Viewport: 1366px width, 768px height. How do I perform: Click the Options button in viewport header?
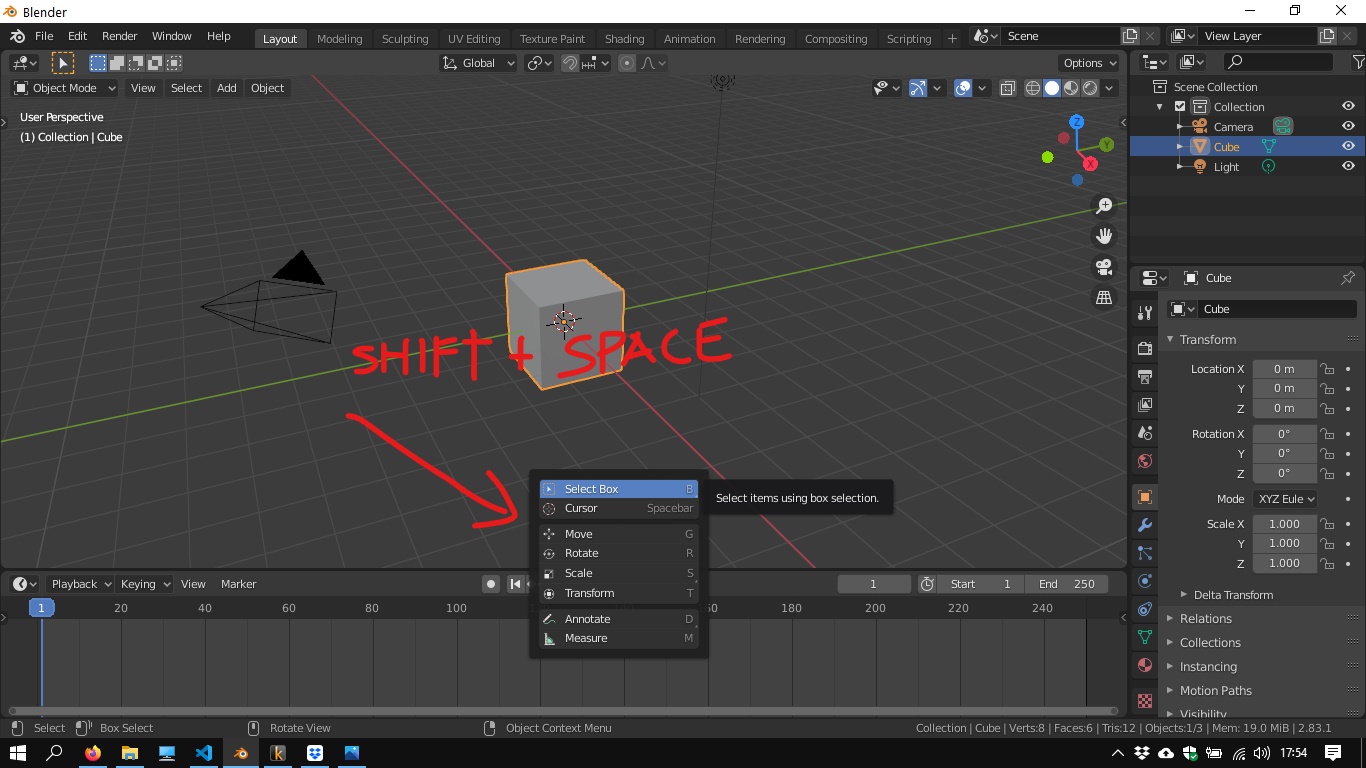tap(1089, 63)
